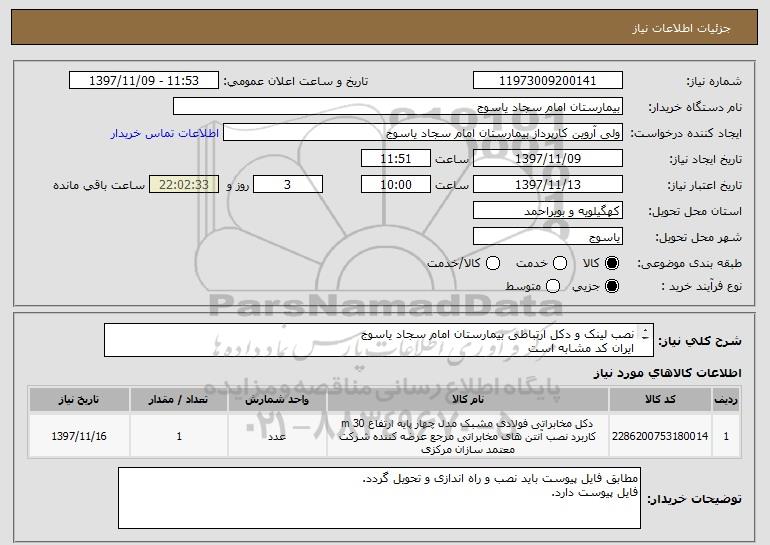Click the نام کالا column header

(x=468, y=400)
